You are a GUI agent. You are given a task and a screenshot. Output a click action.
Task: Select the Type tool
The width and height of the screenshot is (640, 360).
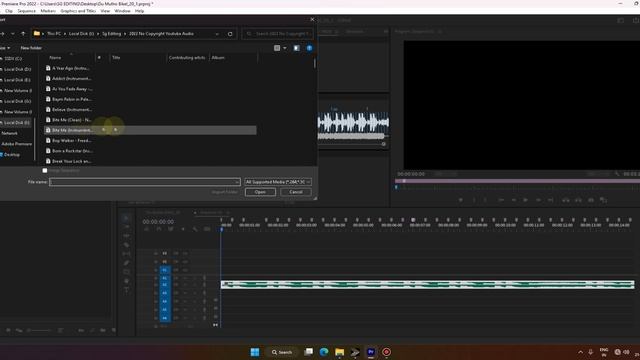[x=126, y=290]
